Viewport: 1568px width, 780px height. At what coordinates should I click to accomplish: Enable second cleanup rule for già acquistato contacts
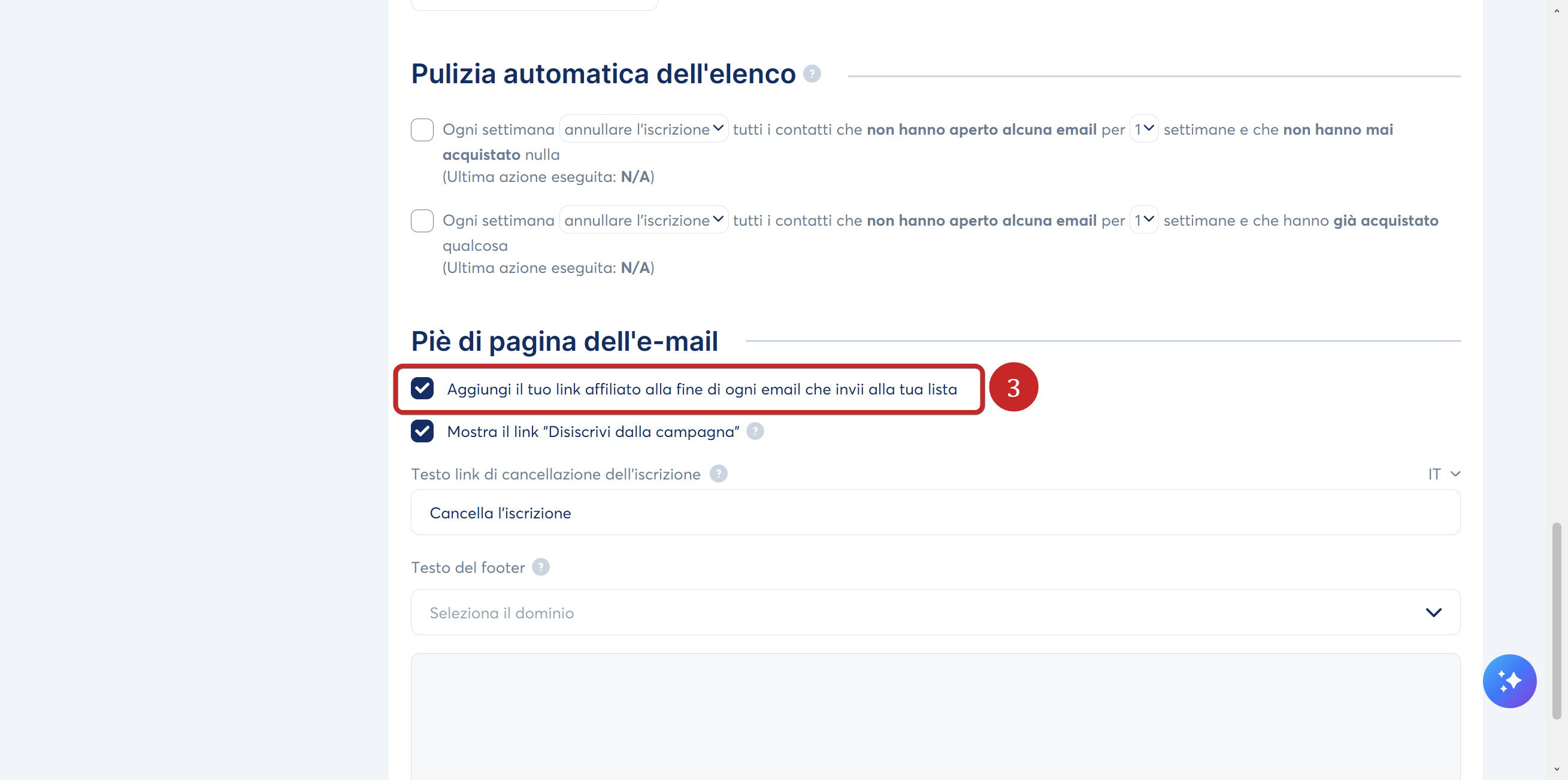(422, 220)
